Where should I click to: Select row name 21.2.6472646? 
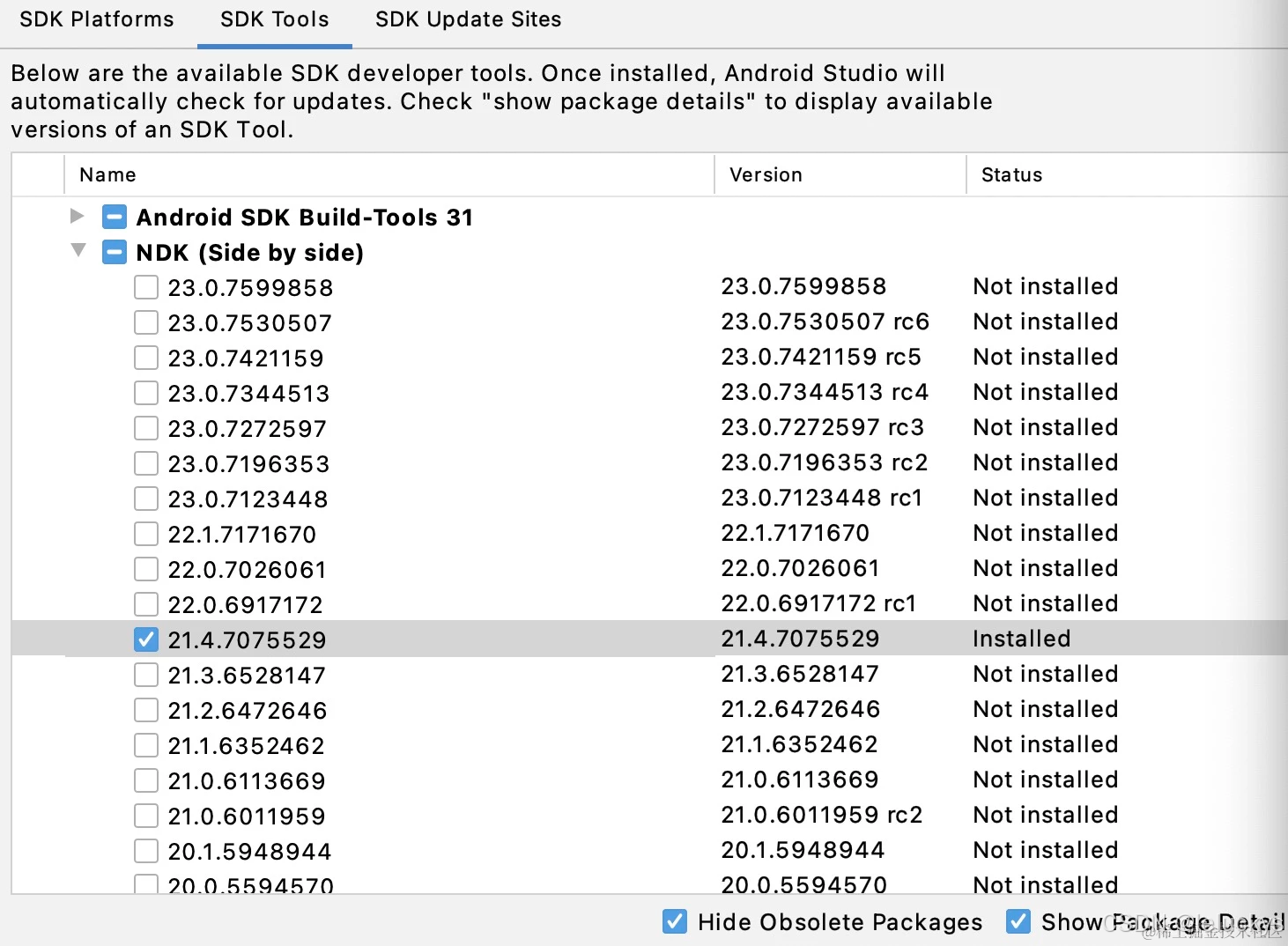248,711
